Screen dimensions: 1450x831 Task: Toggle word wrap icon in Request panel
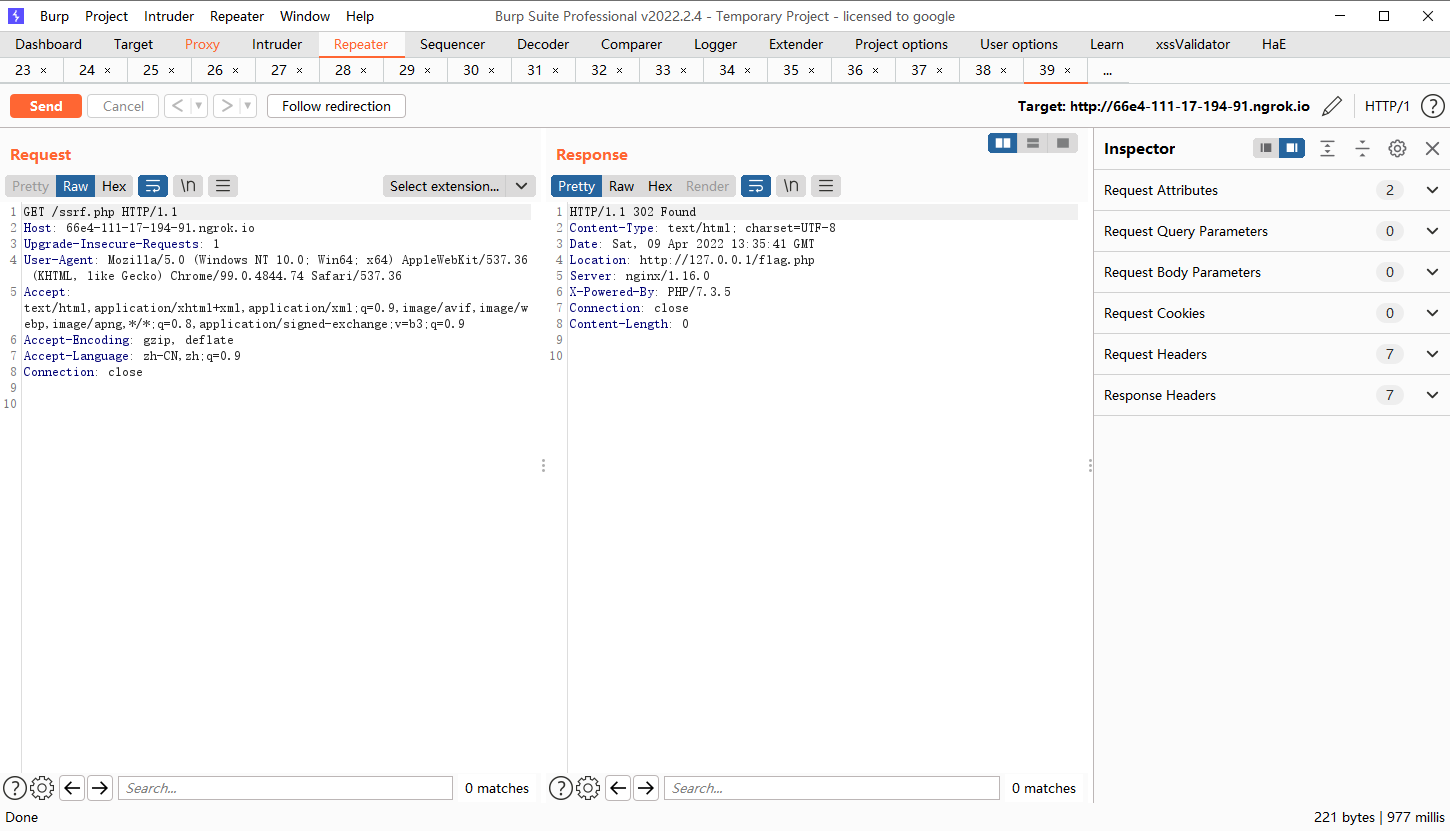click(x=153, y=186)
